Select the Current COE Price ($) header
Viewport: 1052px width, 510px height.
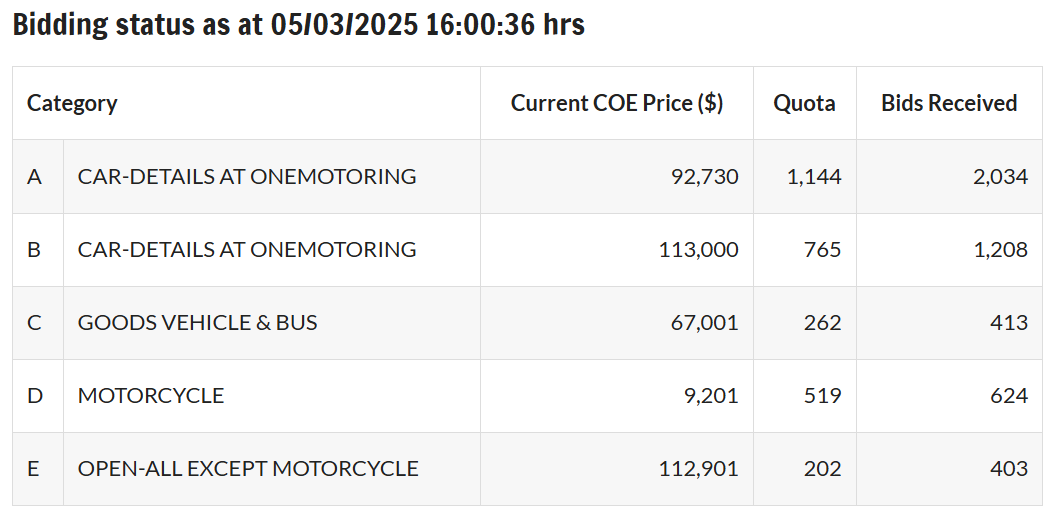click(x=617, y=103)
